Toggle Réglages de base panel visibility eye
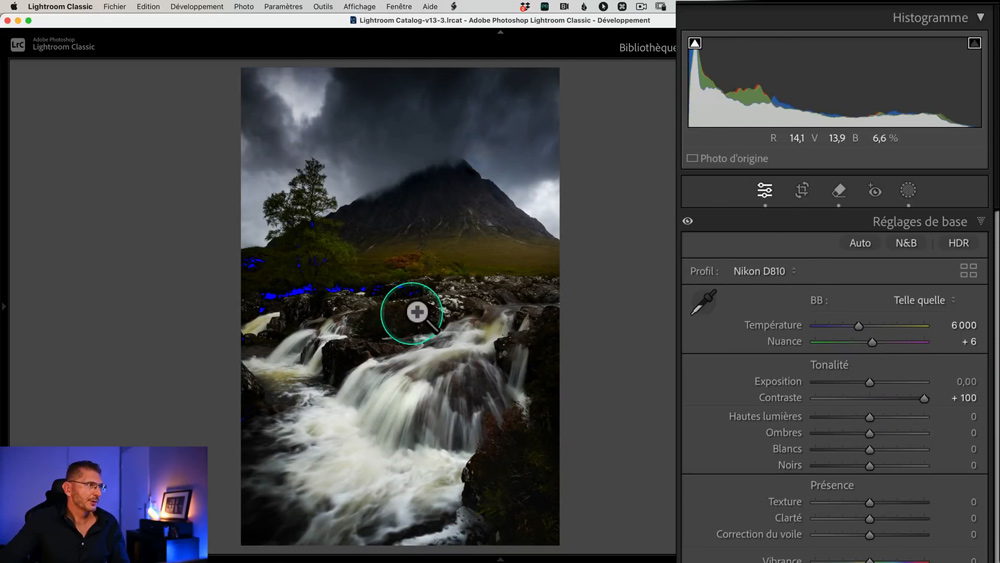This screenshot has width=1000, height=563. (688, 222)
